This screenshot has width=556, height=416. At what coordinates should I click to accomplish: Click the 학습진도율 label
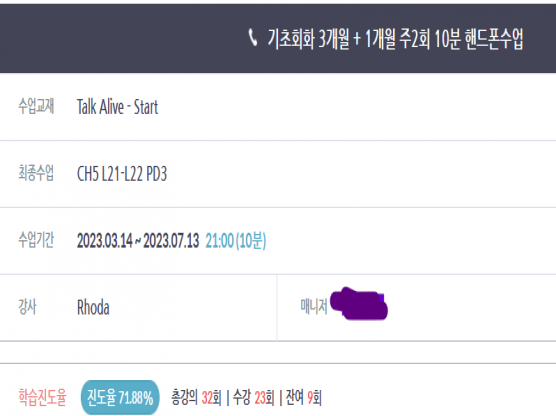(42, 397)
